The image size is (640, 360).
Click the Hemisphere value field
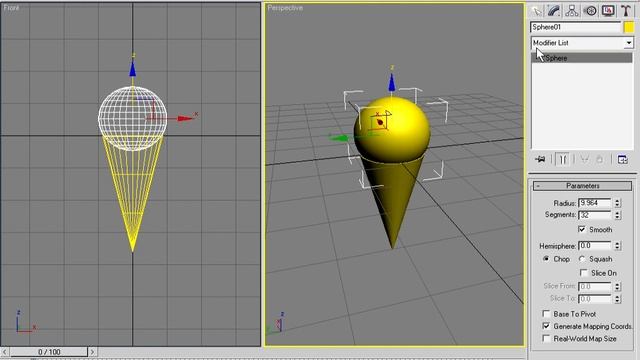click(595, 246)
